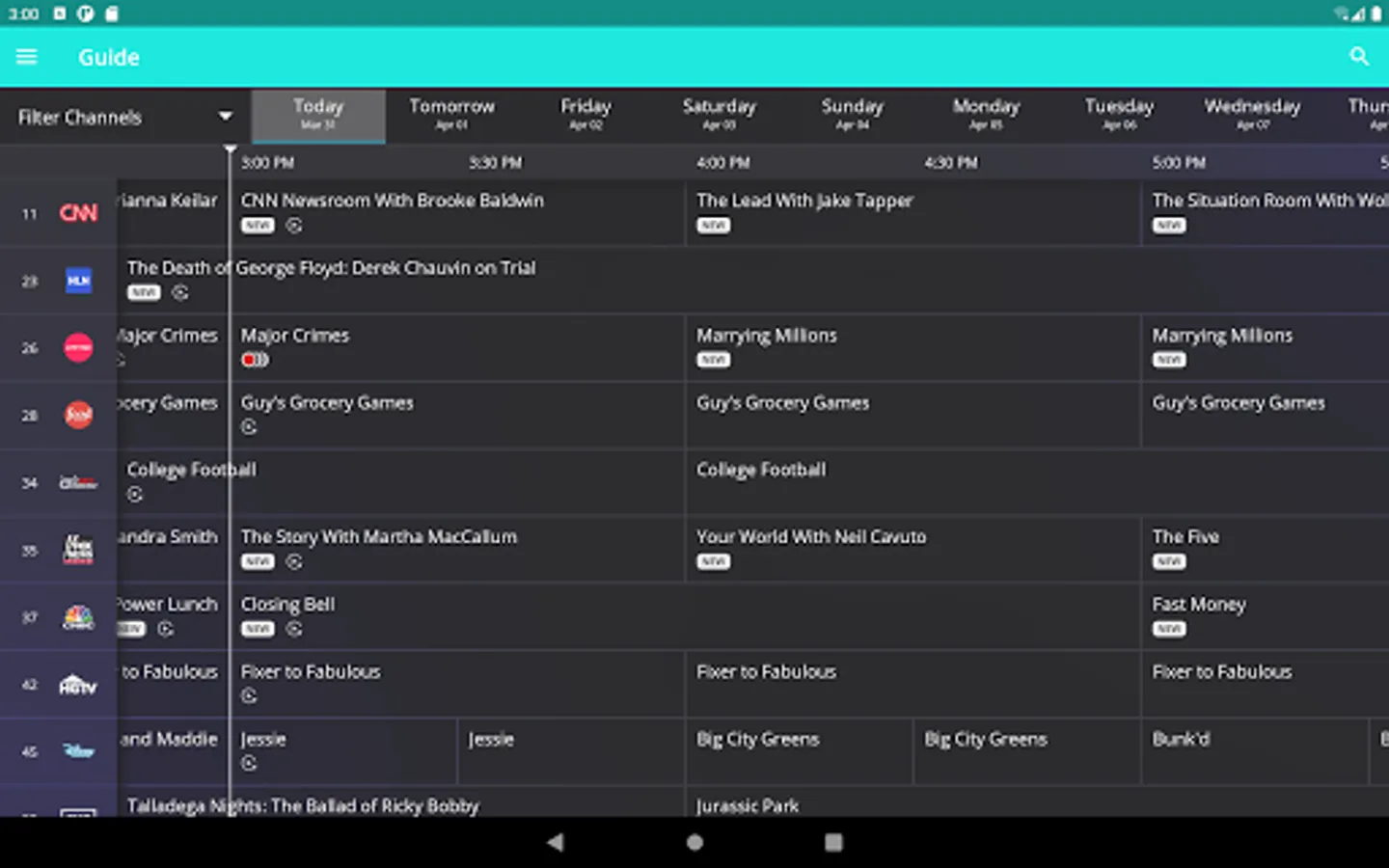Click the current time marker at 3:00 PM
Viewport: 1389px width, 868px height.
(230, 149)
